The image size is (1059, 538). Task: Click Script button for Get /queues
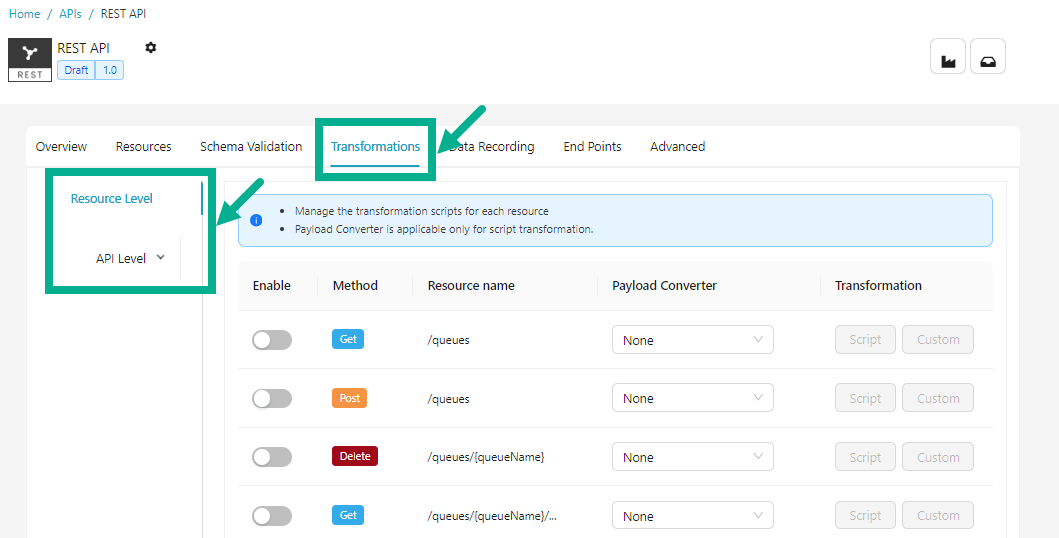(865, 340)
